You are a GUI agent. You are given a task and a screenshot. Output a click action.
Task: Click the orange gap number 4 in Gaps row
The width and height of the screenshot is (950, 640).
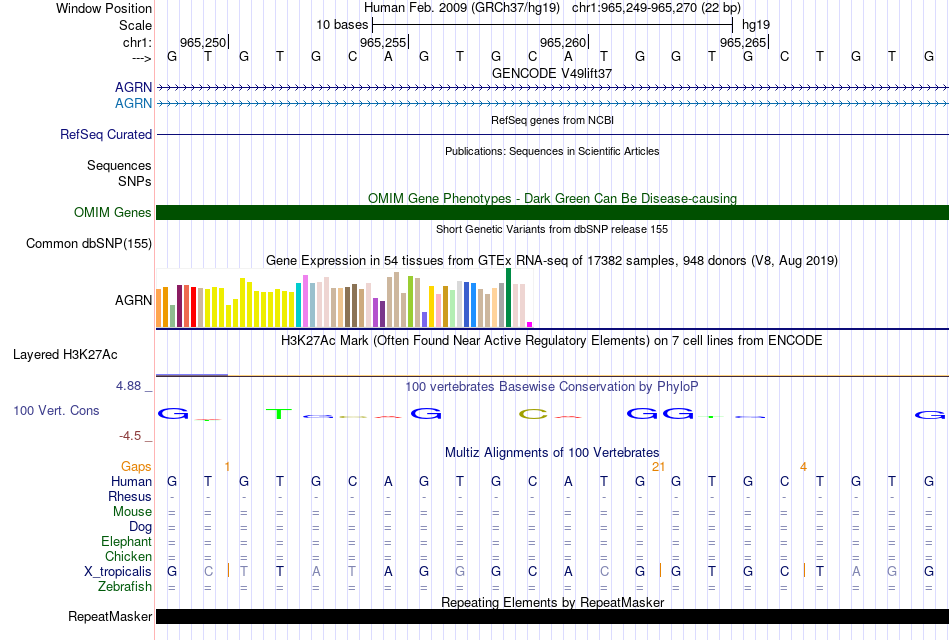tap(803, 467)
